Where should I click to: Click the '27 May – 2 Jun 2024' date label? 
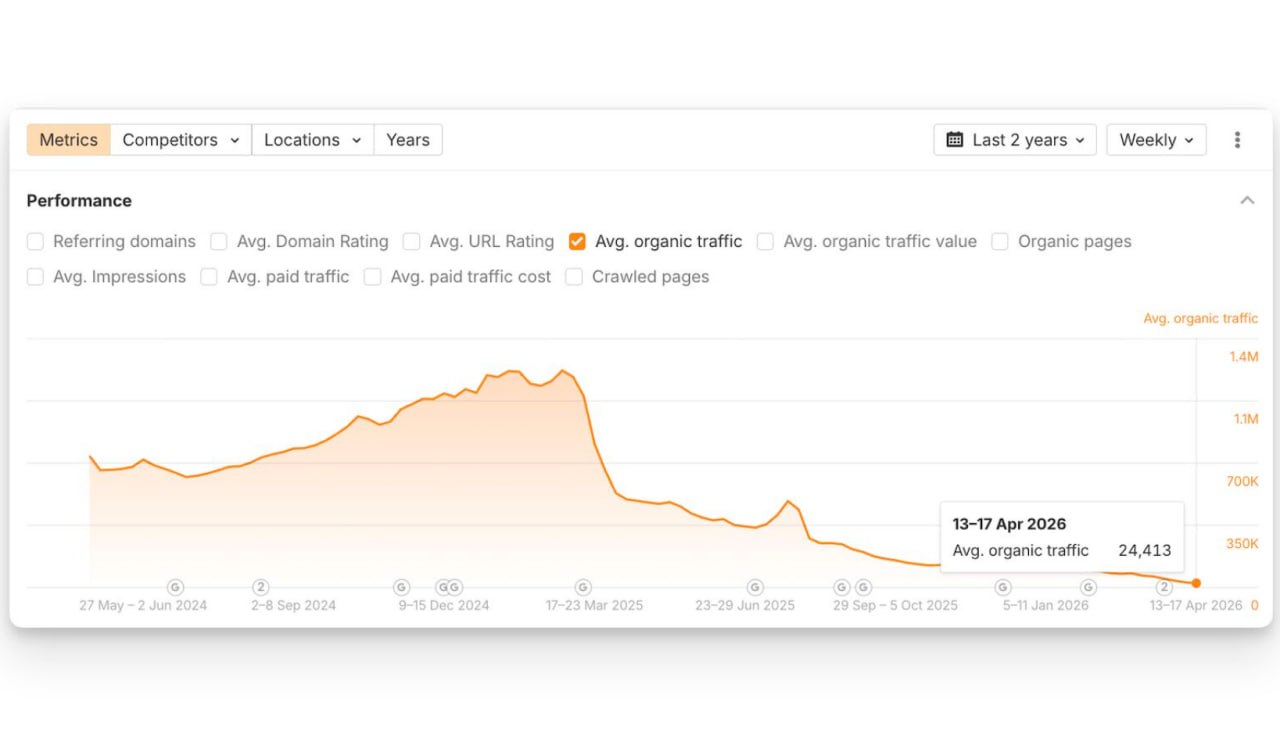(x=144, y=605)
